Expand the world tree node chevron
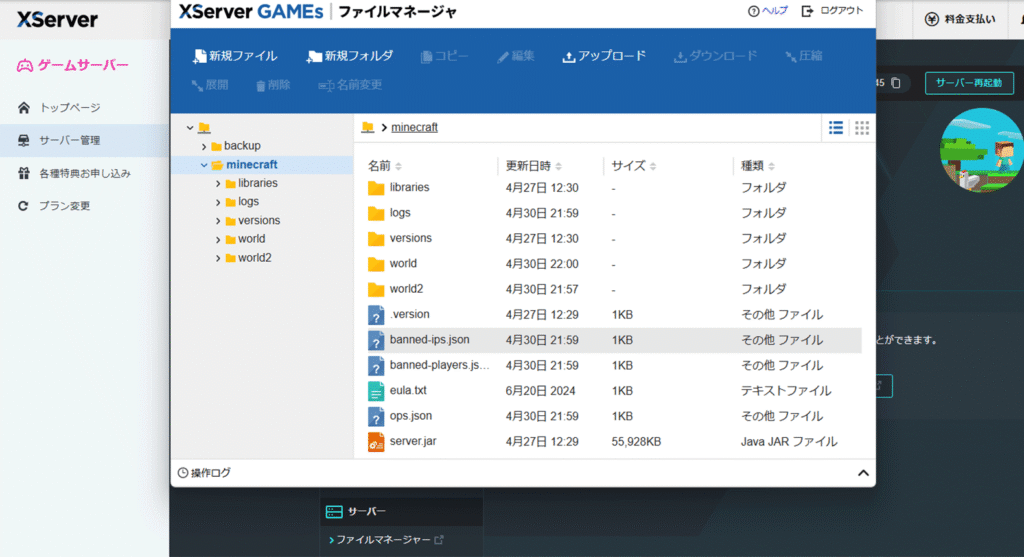This screenshot has height=557, width=1024. (x=218, y=240)
